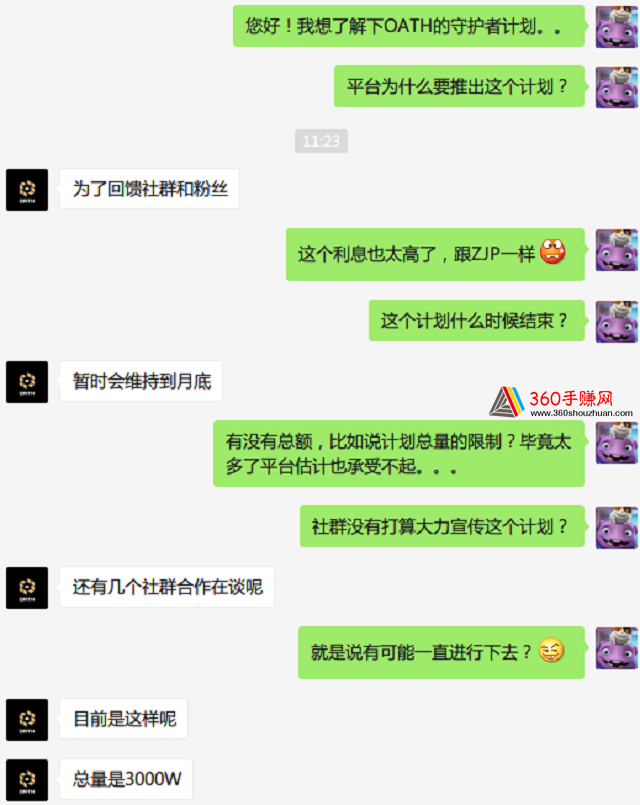Click the user avatar beside 社群没有打算大力宣传

(616, 527)
